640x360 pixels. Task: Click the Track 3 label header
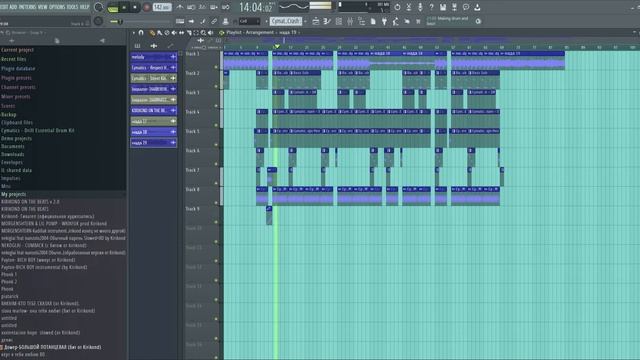(x=193, y=93)
